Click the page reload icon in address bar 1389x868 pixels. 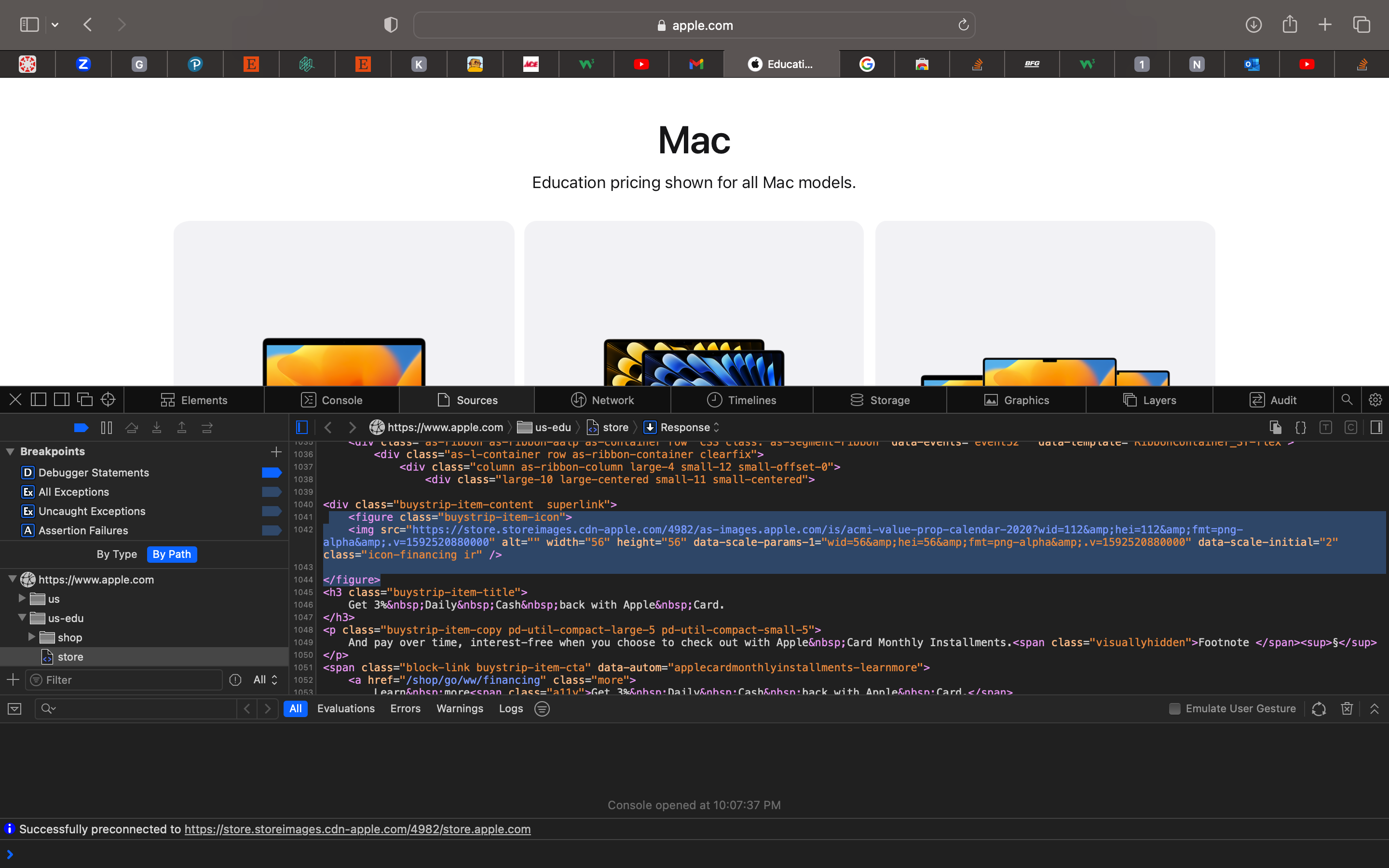coord(963,25)
